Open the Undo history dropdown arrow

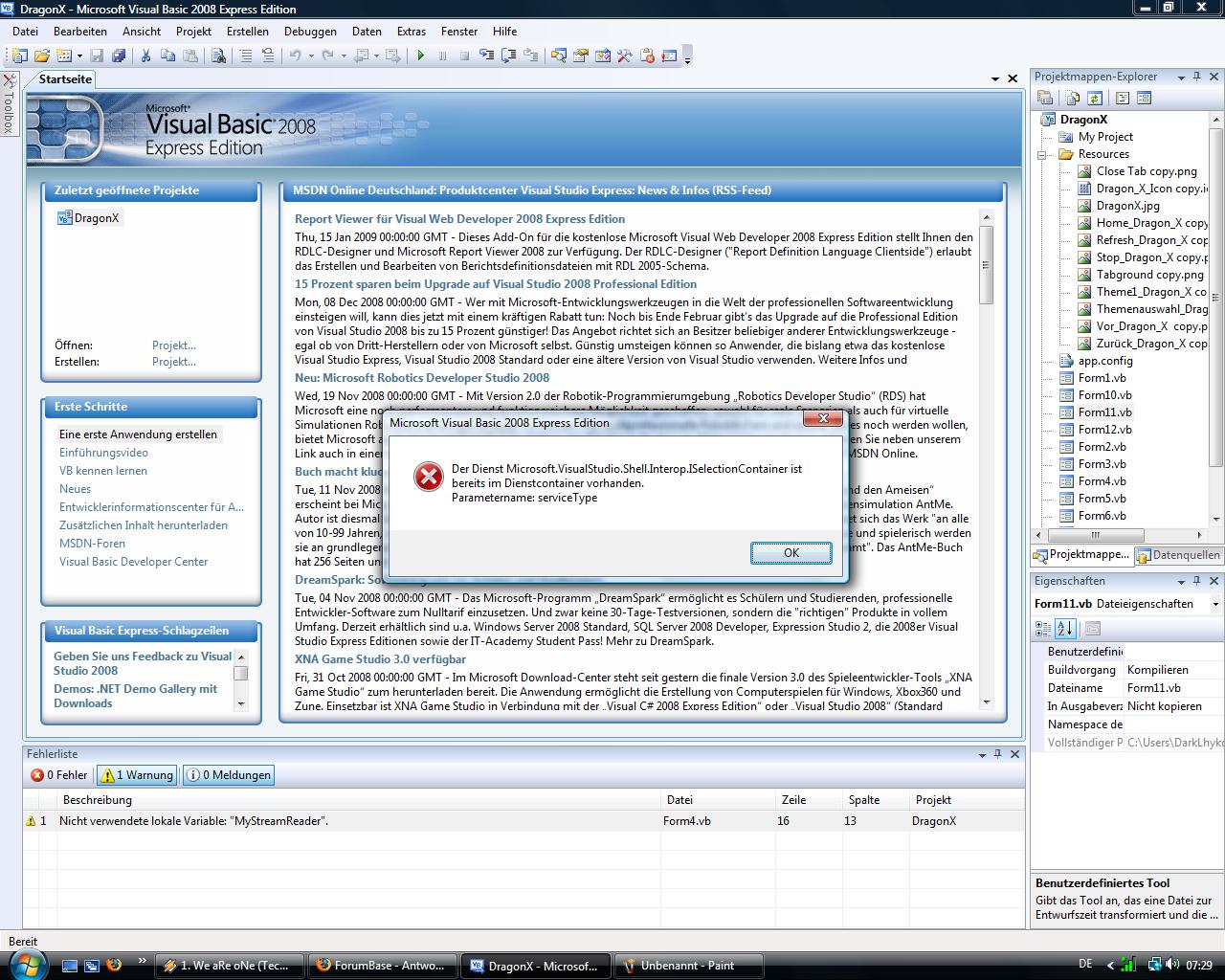point(311,56)
